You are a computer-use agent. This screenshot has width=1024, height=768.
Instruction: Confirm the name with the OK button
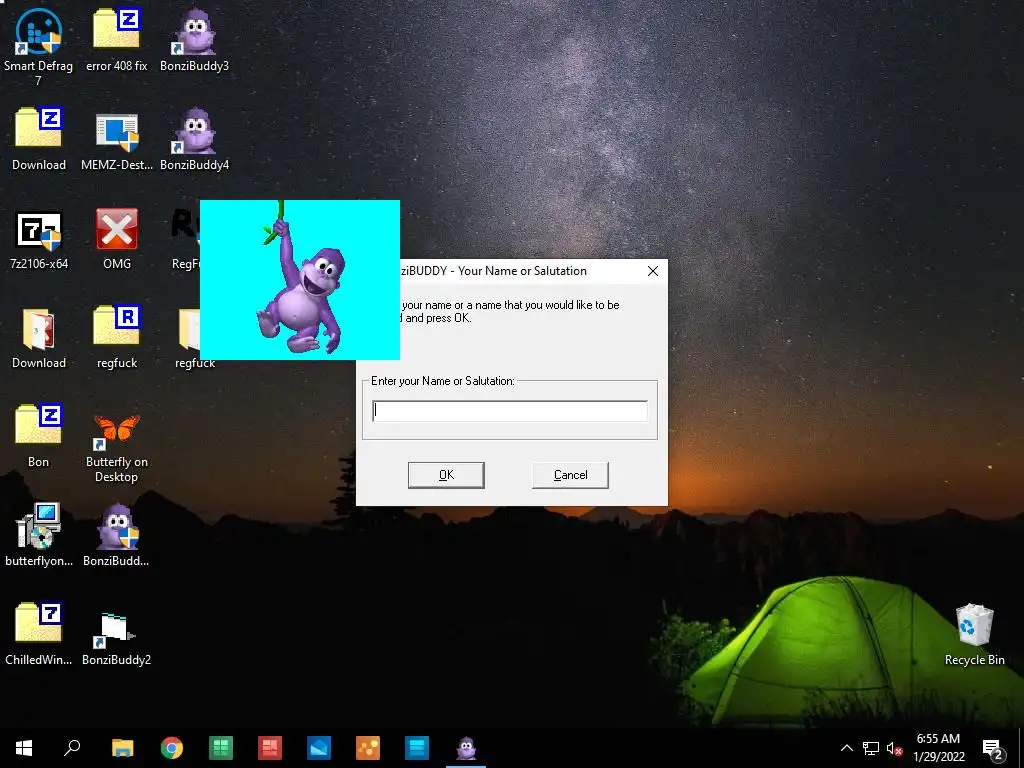446,475
